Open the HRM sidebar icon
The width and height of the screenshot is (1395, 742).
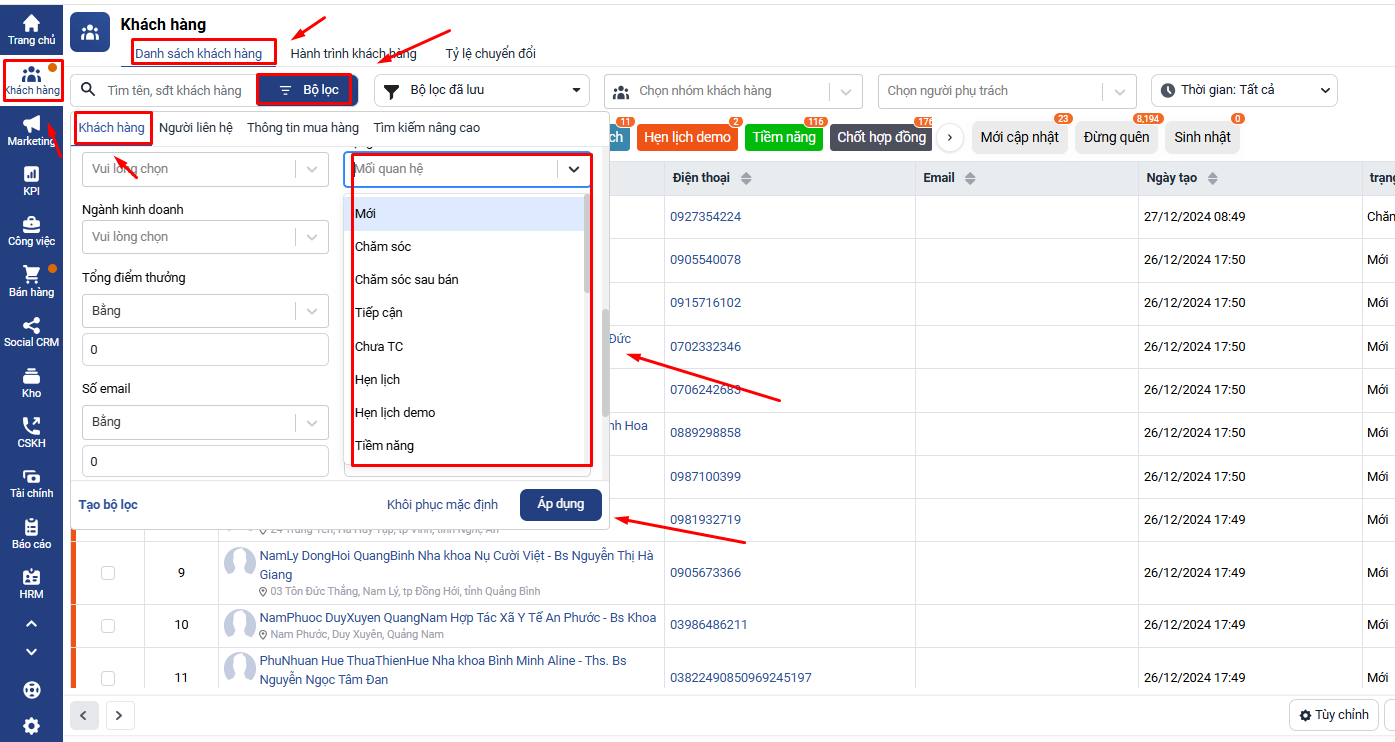pyautogui.click(x=31, y=578)
